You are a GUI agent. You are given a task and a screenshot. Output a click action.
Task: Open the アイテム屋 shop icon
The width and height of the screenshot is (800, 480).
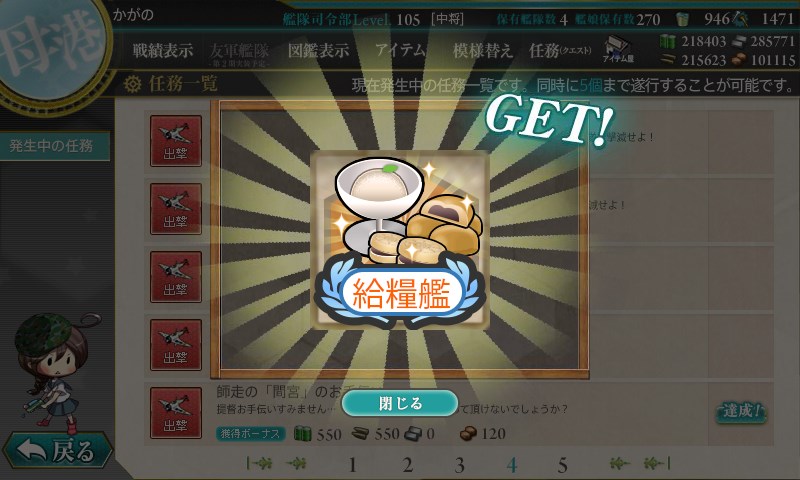coord(618,50)
